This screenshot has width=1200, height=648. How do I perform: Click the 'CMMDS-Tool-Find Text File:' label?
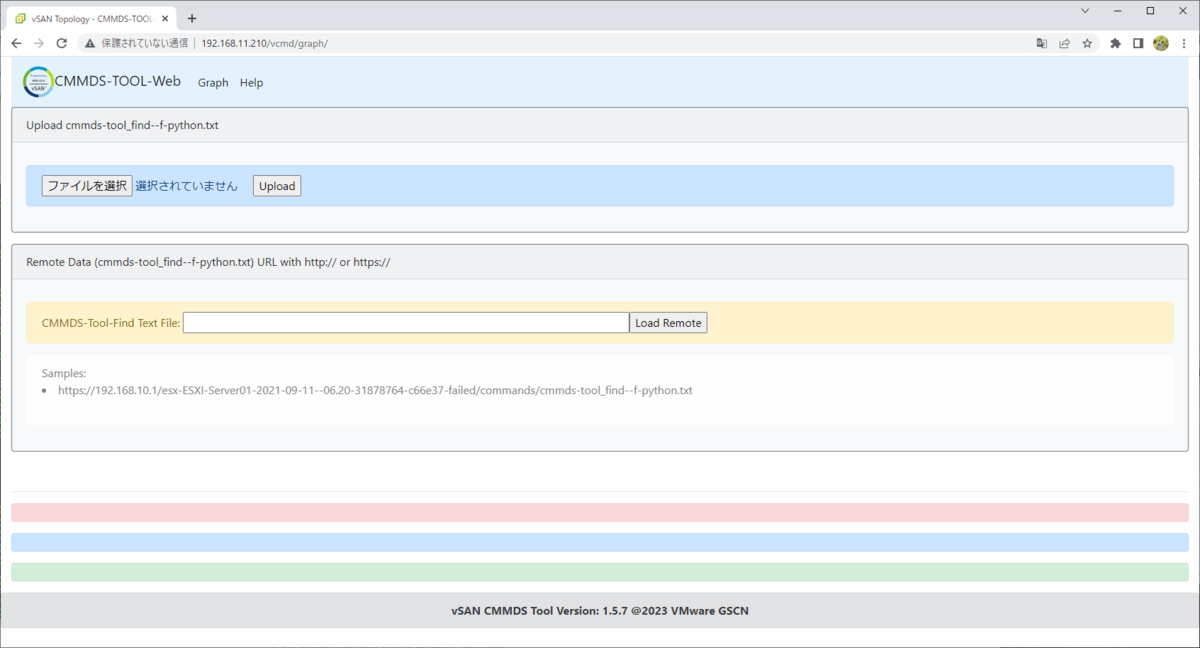point(111,323)
